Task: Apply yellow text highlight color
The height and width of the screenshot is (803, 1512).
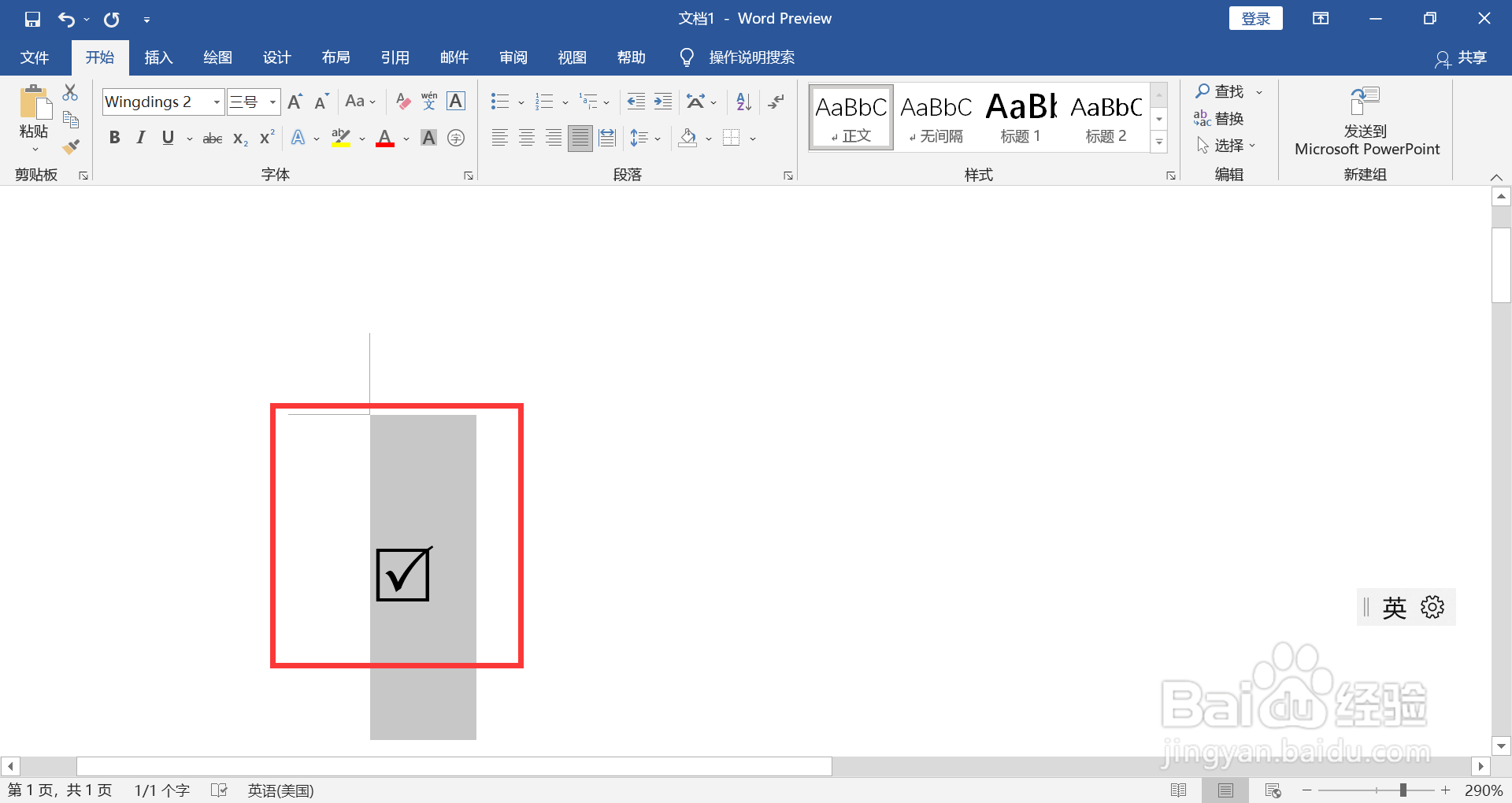Action: tap(341, 139)
